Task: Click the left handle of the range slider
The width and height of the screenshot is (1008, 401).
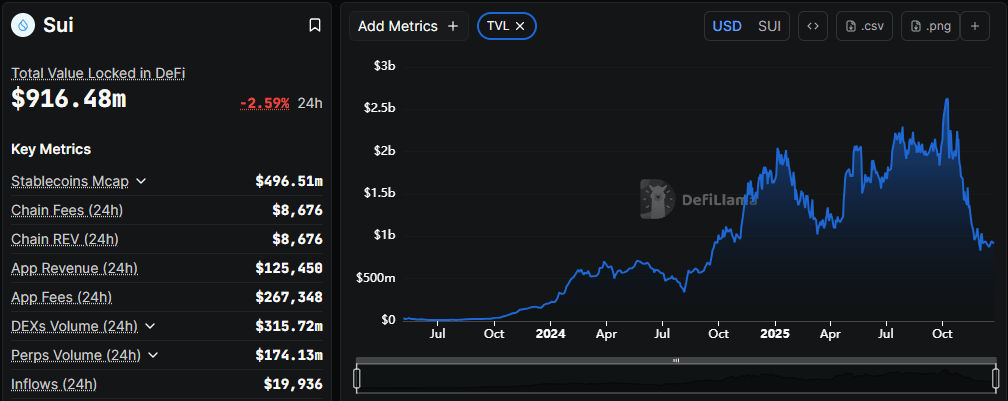Action: 357,377
